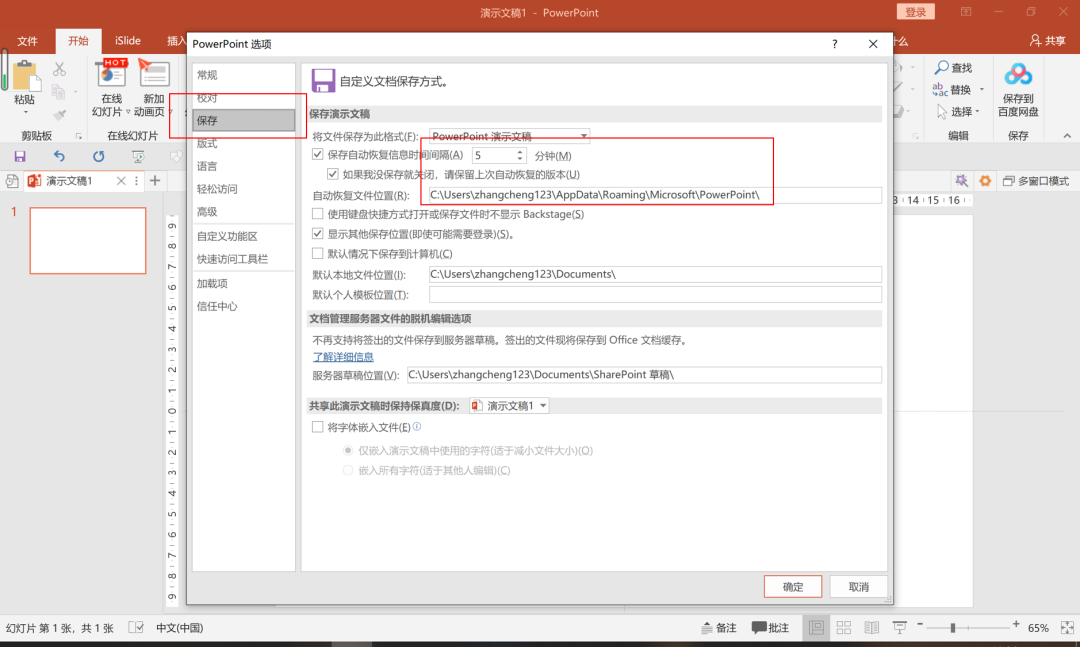Screen dimensions: 1080x647
Task: Click the new animation page icon
Action: coord(154,74)
